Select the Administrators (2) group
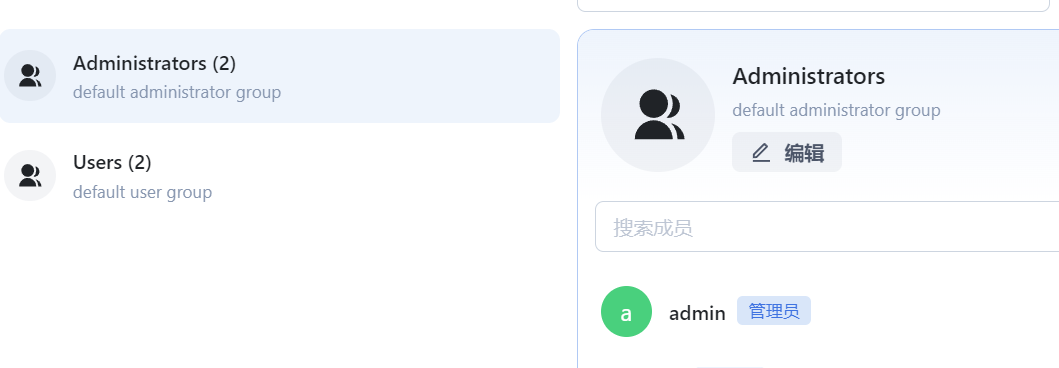1059x368 pixels. 280,76
